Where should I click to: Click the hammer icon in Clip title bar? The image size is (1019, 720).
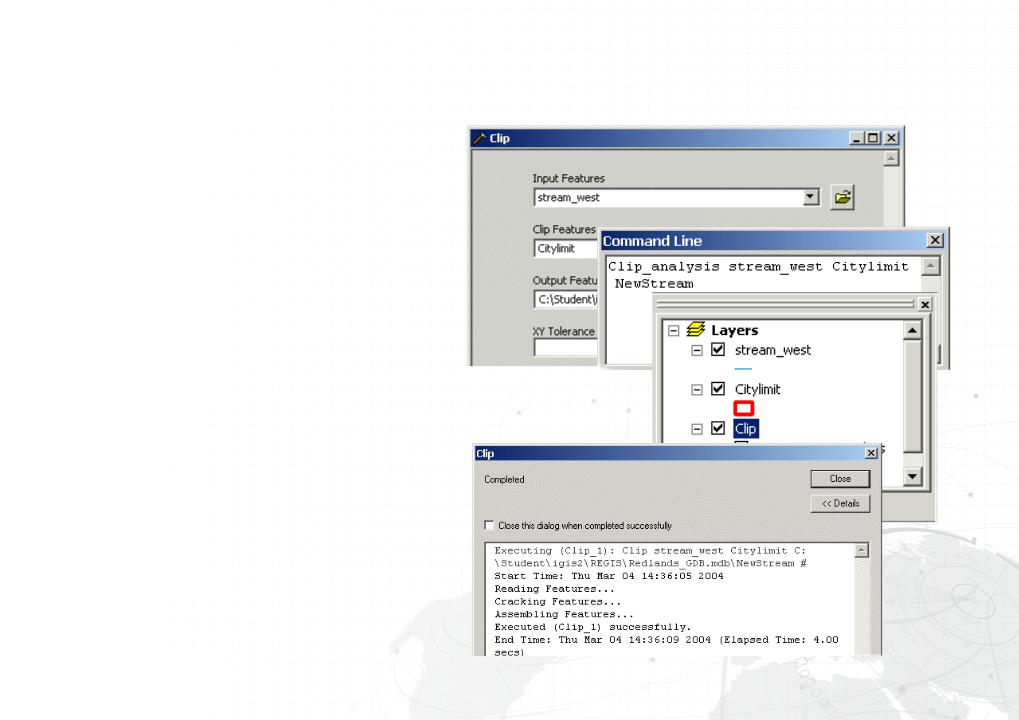pos(480,138)
